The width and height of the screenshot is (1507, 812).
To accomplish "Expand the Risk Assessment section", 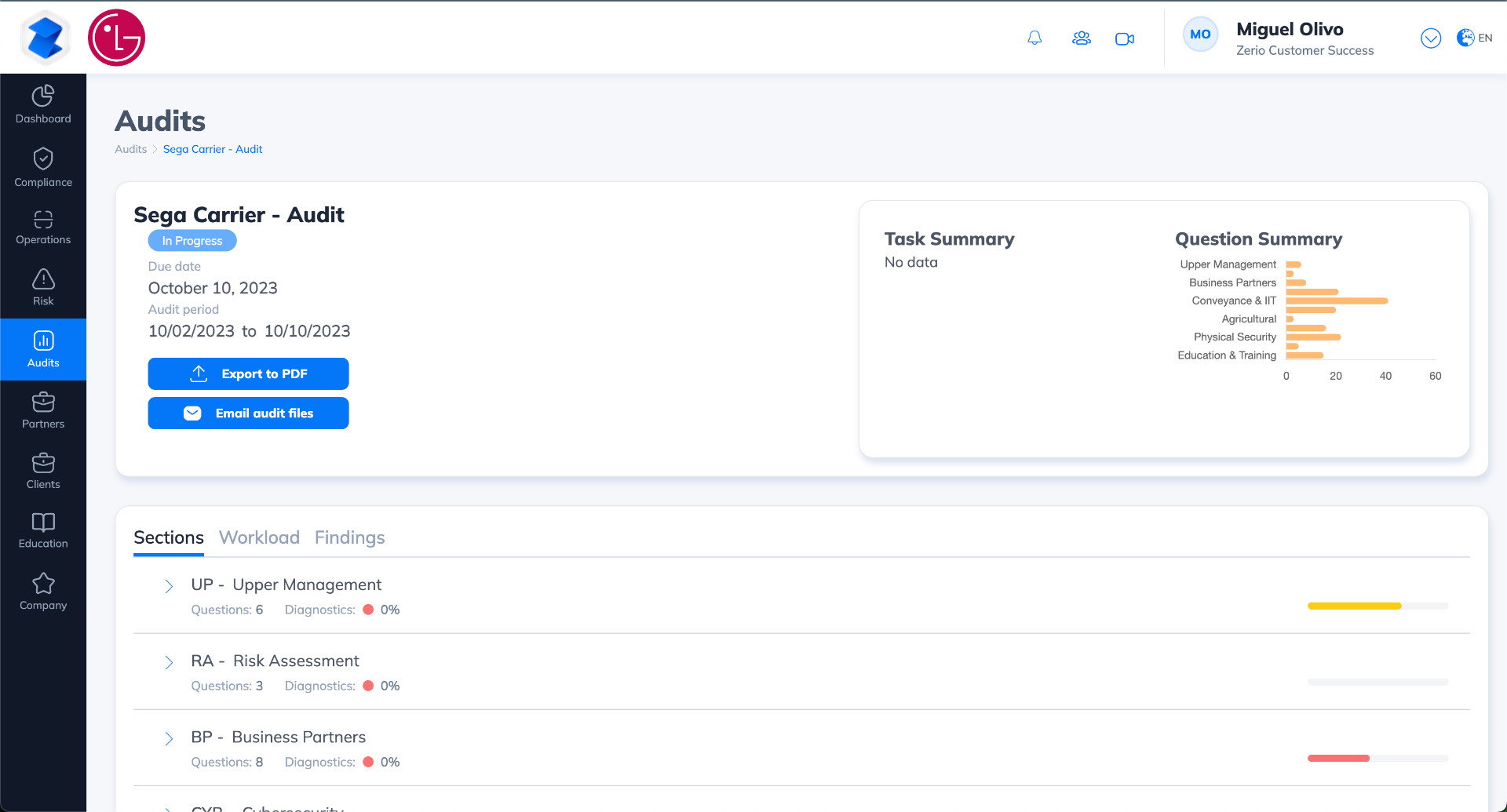I will (169, 662).
